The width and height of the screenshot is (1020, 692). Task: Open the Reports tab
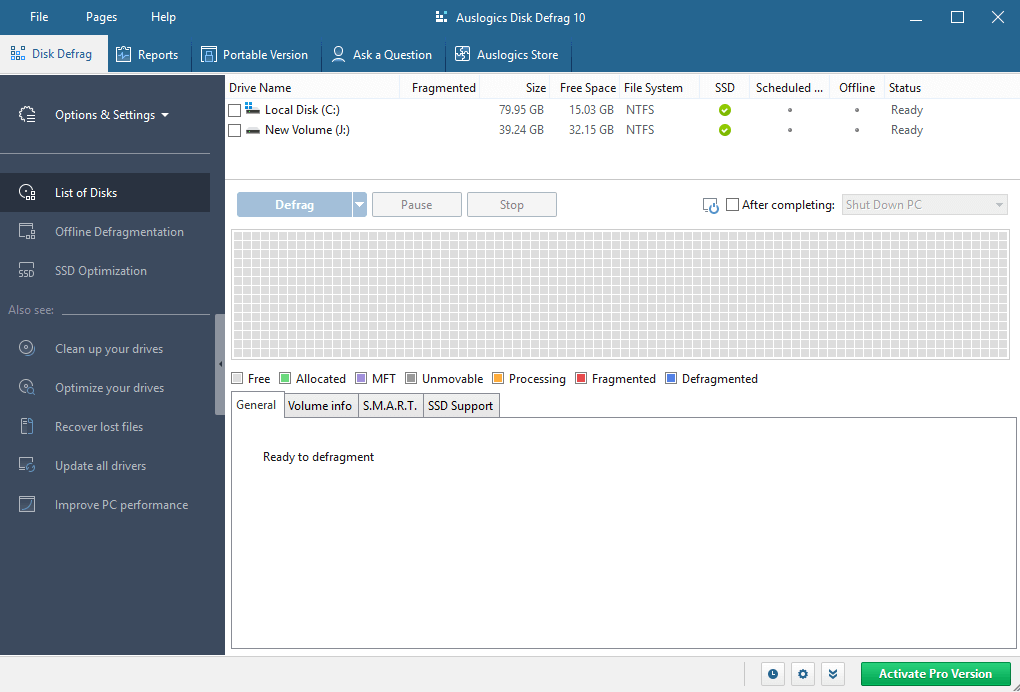(x=148, y=55)
